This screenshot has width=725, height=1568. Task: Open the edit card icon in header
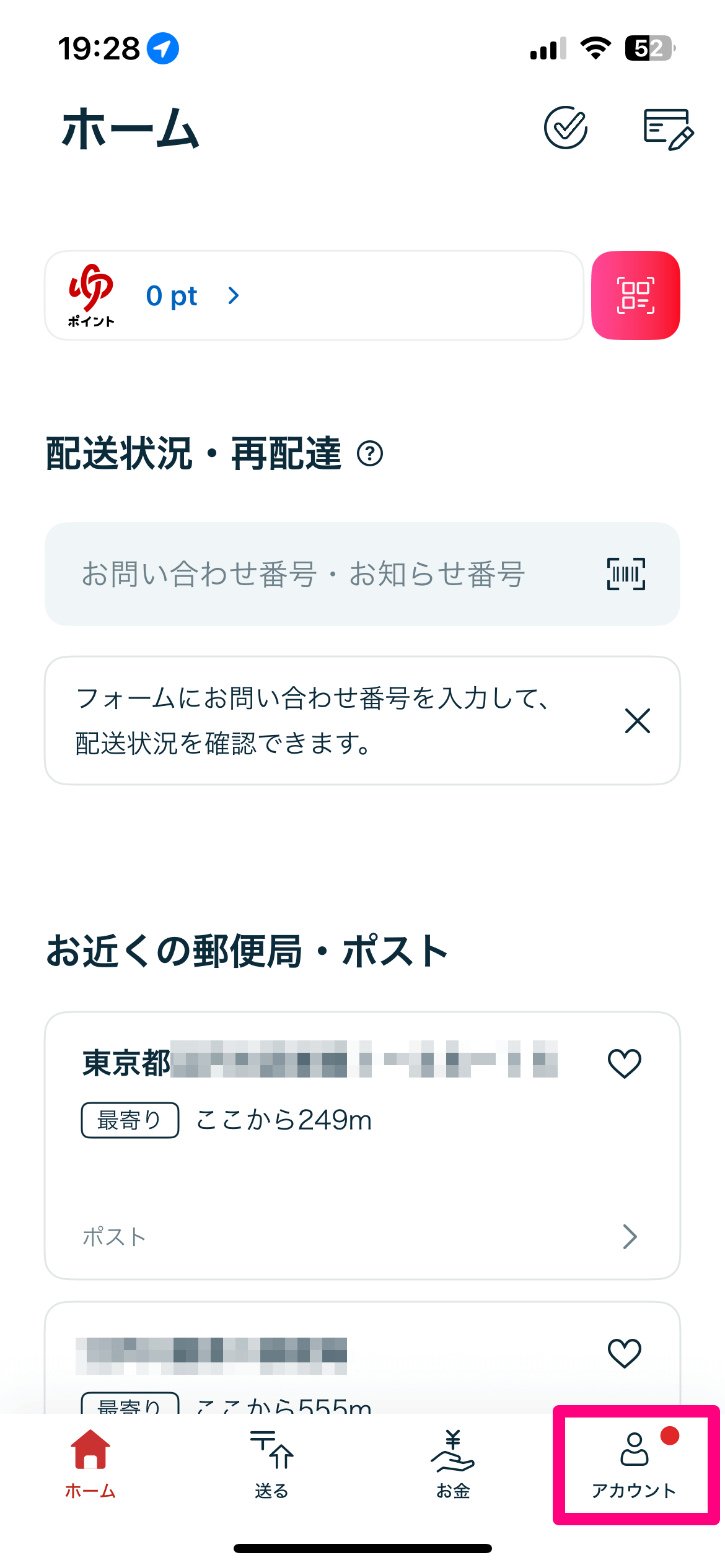669,129
